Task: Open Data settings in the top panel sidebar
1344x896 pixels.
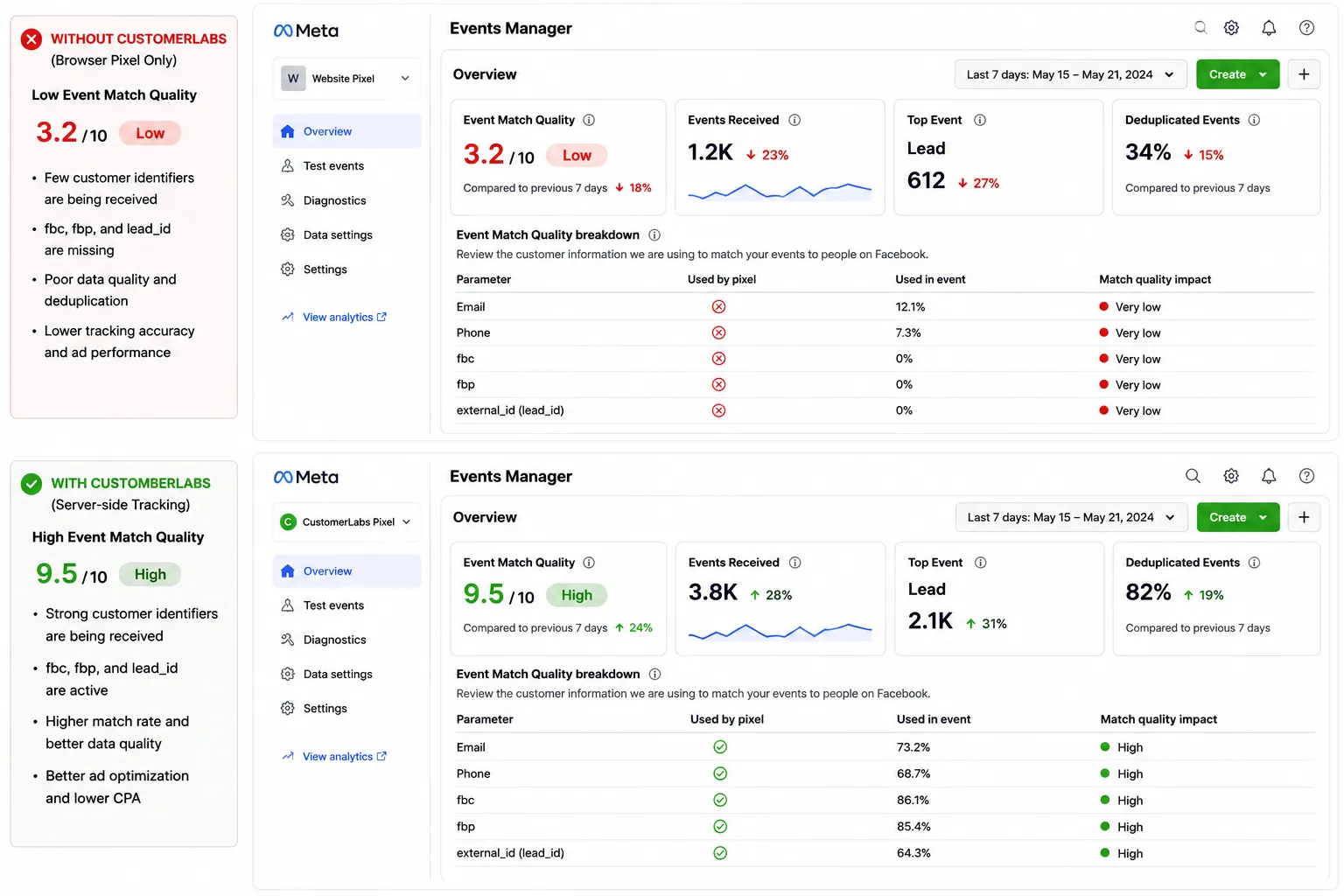Action: click(x=332, y=234)
